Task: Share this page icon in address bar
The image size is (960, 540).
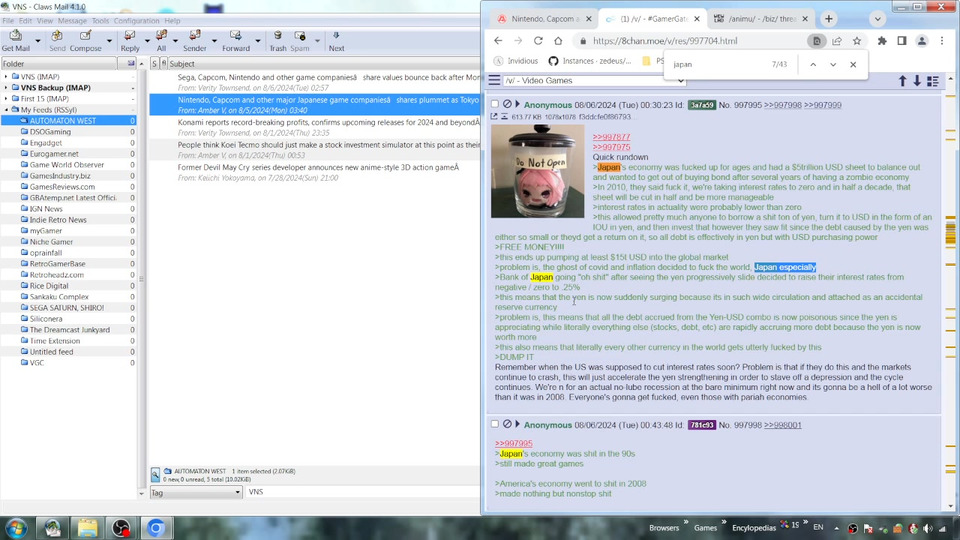Action: click(837, 41)
